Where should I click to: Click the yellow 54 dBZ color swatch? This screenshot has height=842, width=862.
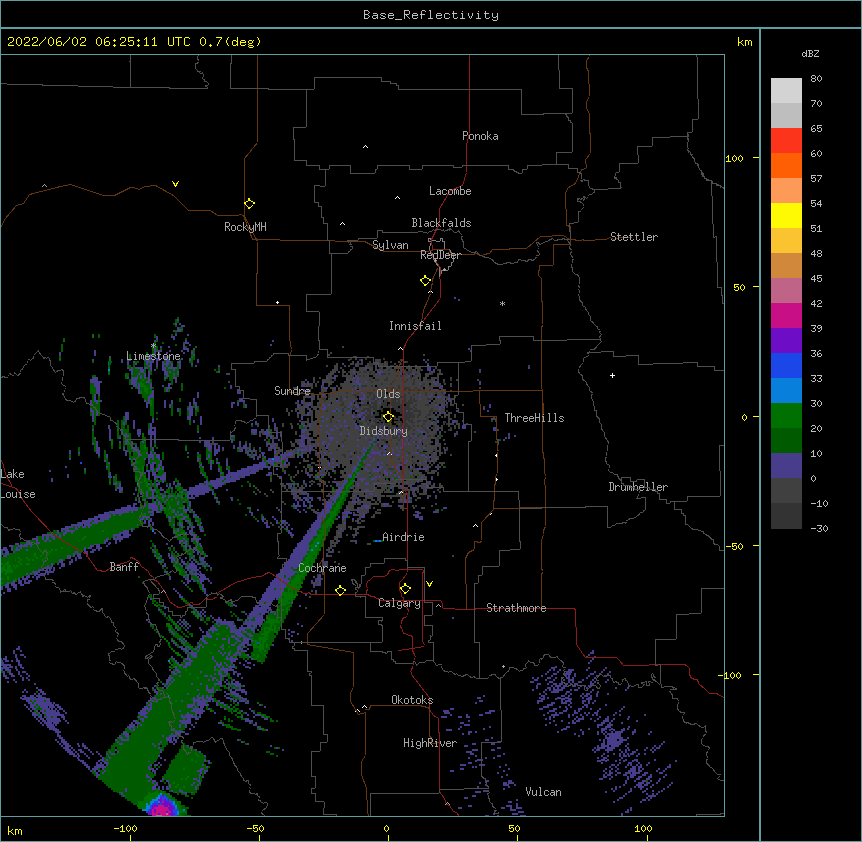(x=786, y=216)
